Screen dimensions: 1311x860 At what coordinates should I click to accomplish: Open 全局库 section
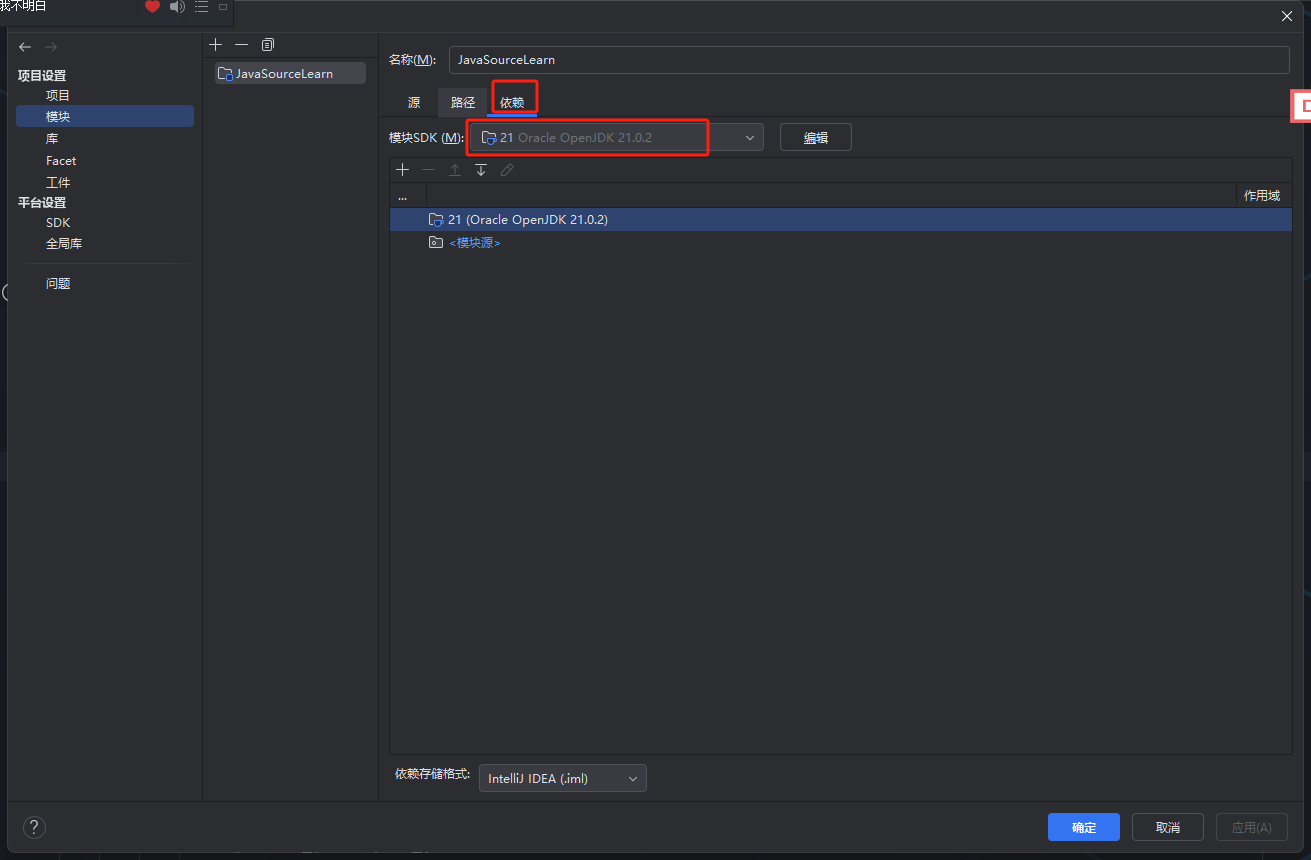coord(64,243)
